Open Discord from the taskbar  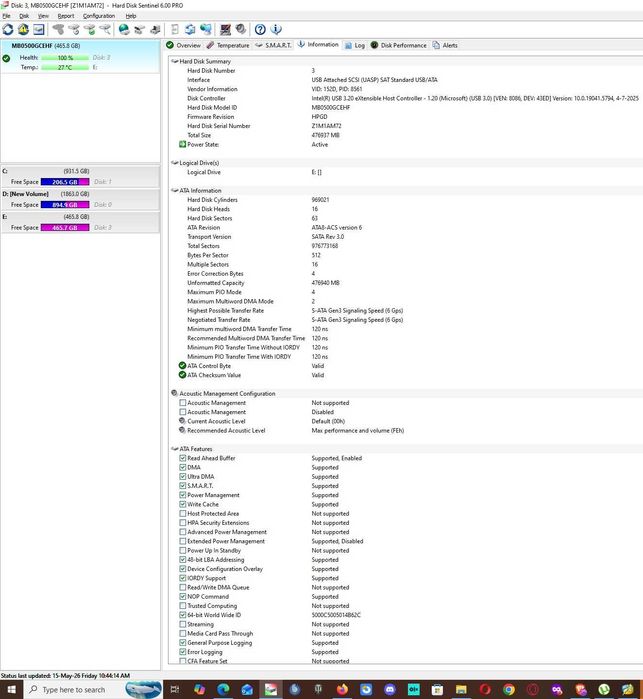click(390, 689)
